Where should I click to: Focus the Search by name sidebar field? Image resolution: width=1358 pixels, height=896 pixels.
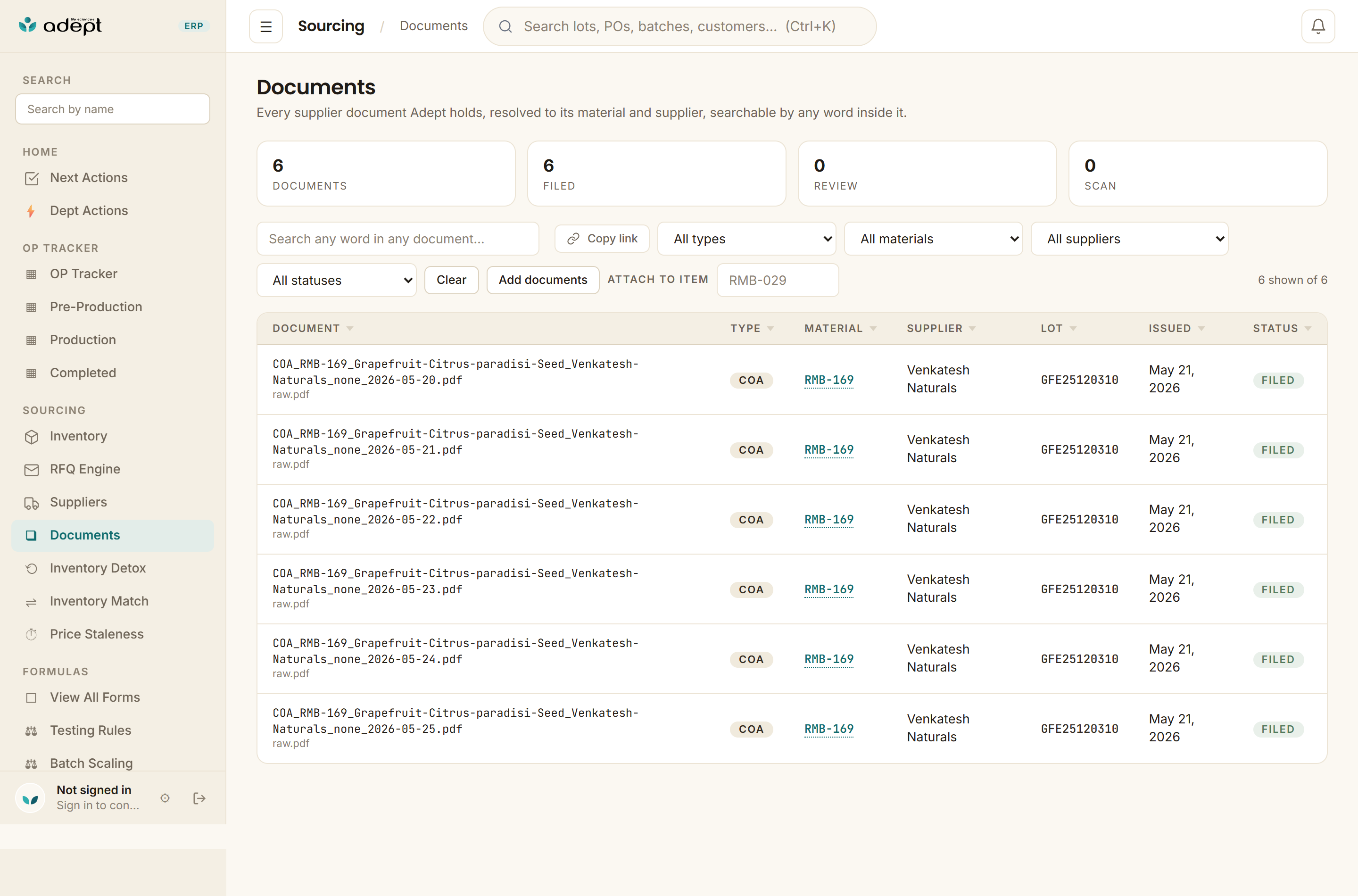coord(113,109)
